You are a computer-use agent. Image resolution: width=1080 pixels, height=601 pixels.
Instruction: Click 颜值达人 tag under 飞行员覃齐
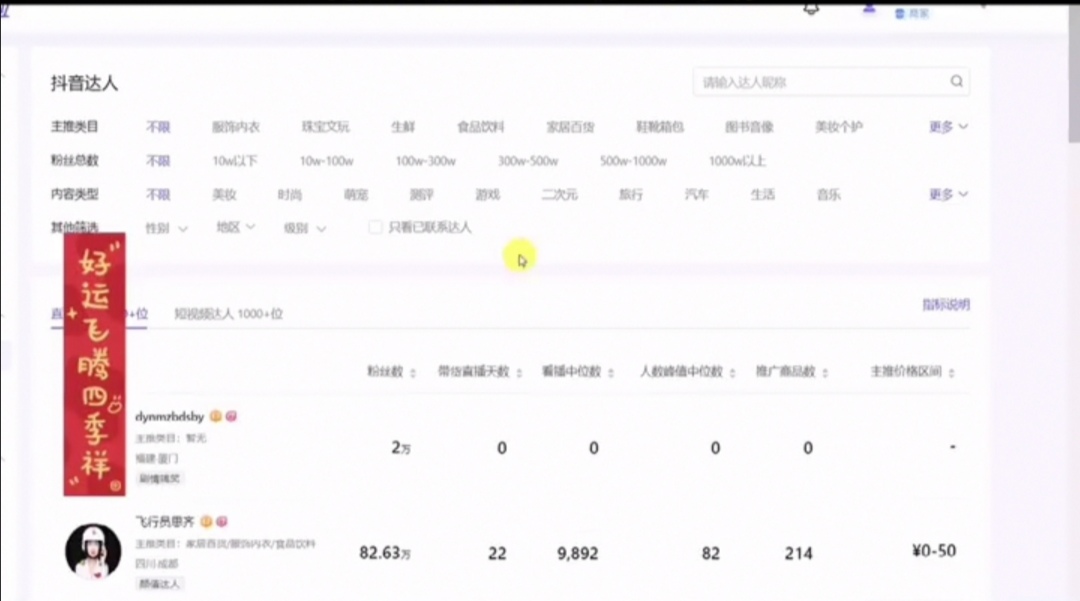pyautogui.click(x=159, y=584)
